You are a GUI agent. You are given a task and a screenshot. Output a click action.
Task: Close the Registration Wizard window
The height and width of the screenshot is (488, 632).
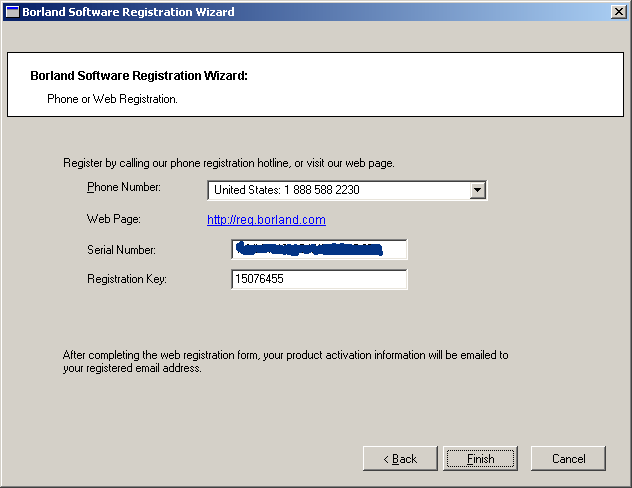click(618, 12)
